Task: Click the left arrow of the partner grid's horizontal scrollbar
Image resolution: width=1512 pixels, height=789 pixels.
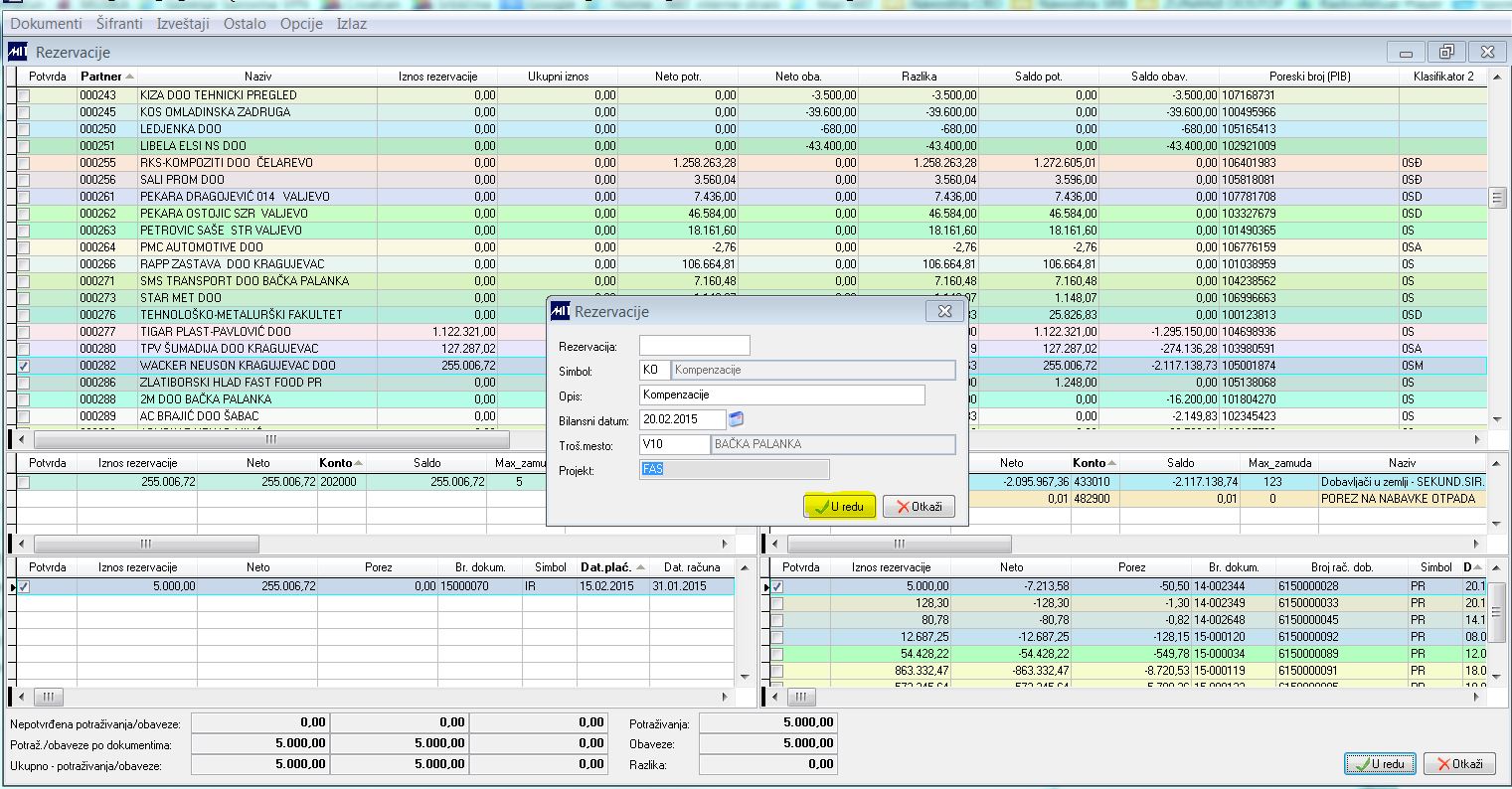Action: pos(23,438)
